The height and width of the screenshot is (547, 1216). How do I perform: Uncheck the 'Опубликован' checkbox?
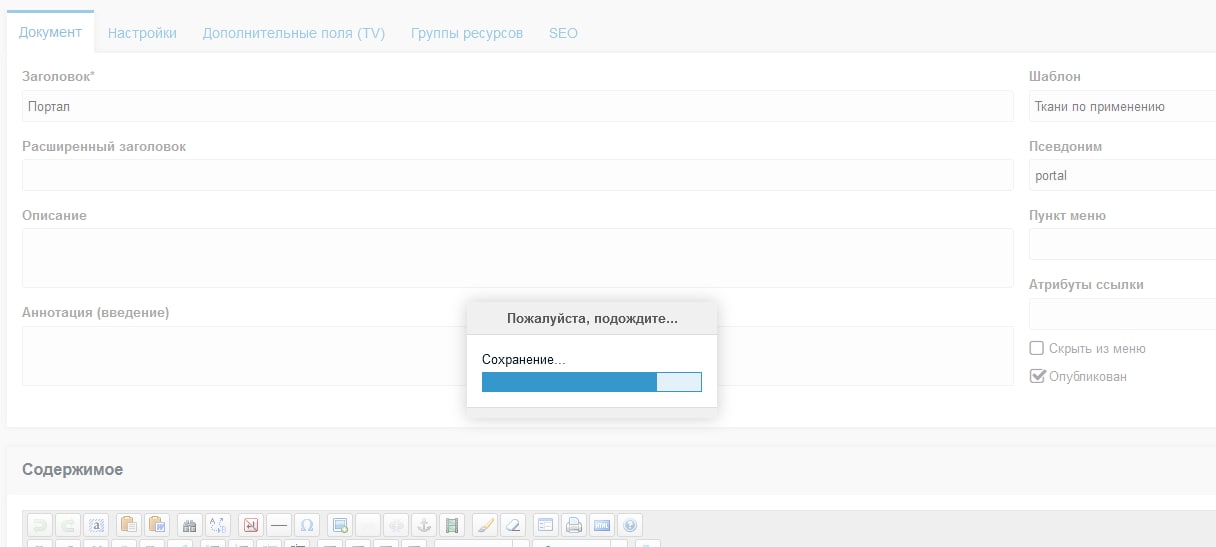point(1037,376)
